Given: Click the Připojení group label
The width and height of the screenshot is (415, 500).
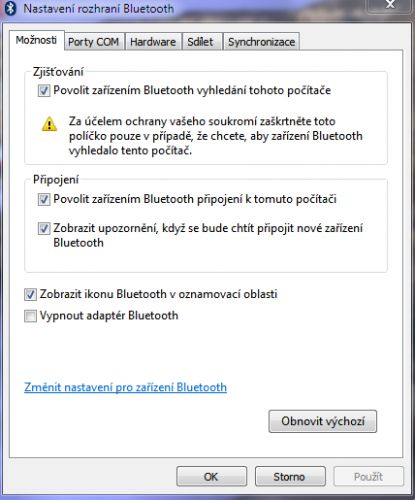Looking at the screenshot, I should pos(56,180).
